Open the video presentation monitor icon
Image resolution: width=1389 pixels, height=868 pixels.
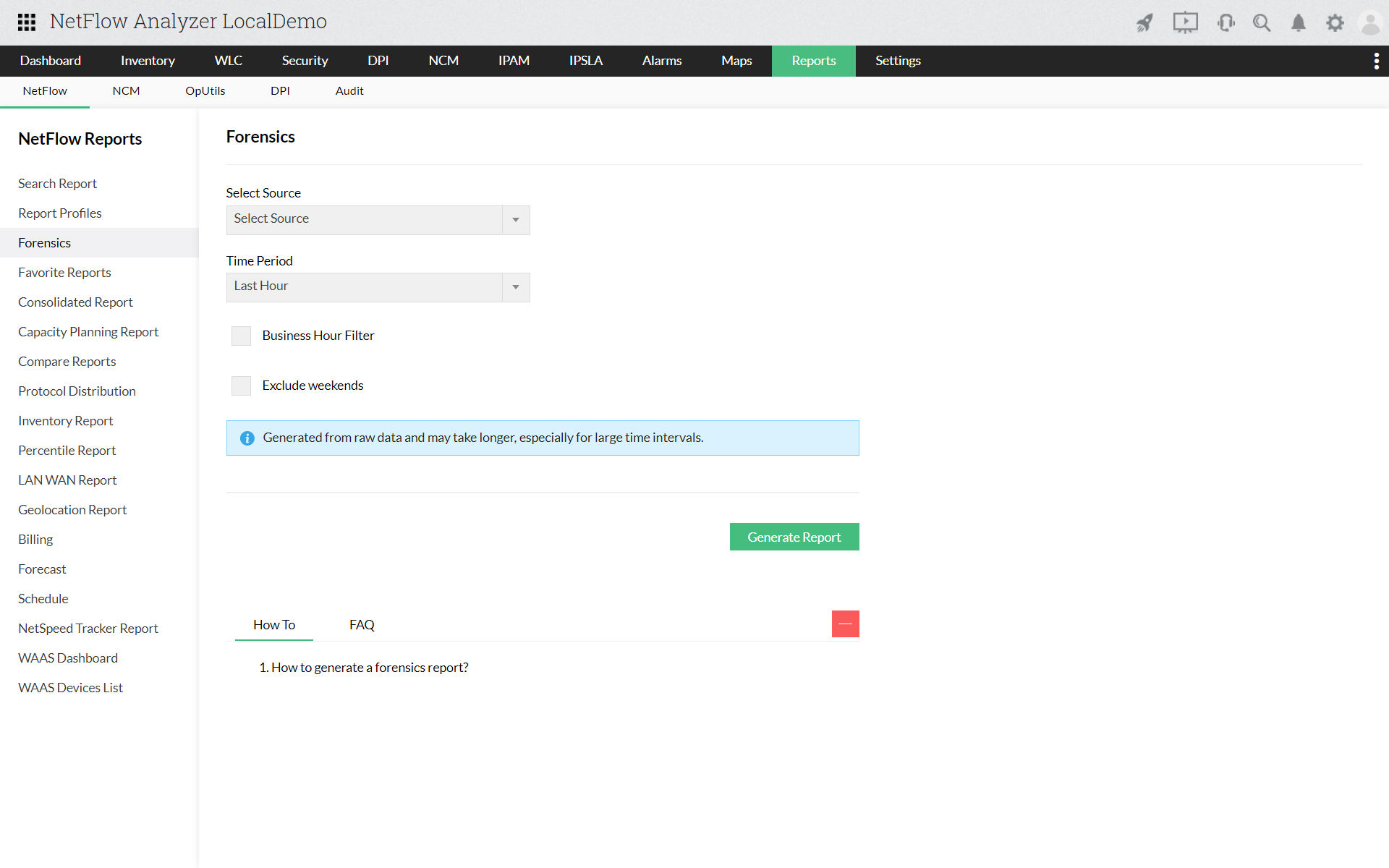pos(1185,23)
